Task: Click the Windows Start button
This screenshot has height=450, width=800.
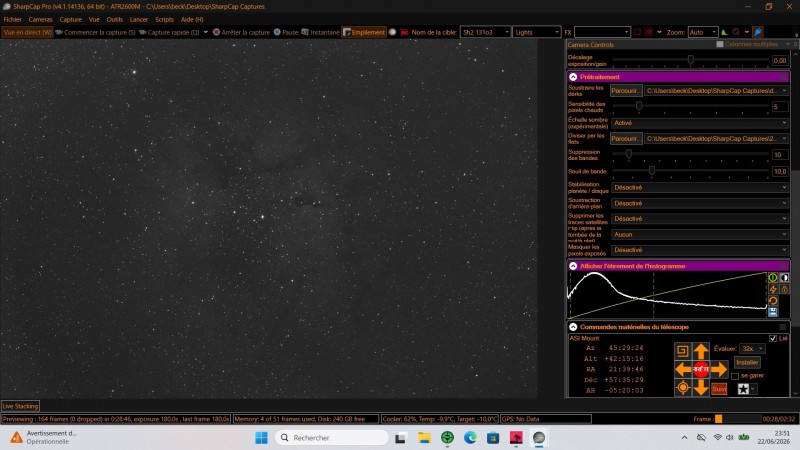Action: (261, 438)
